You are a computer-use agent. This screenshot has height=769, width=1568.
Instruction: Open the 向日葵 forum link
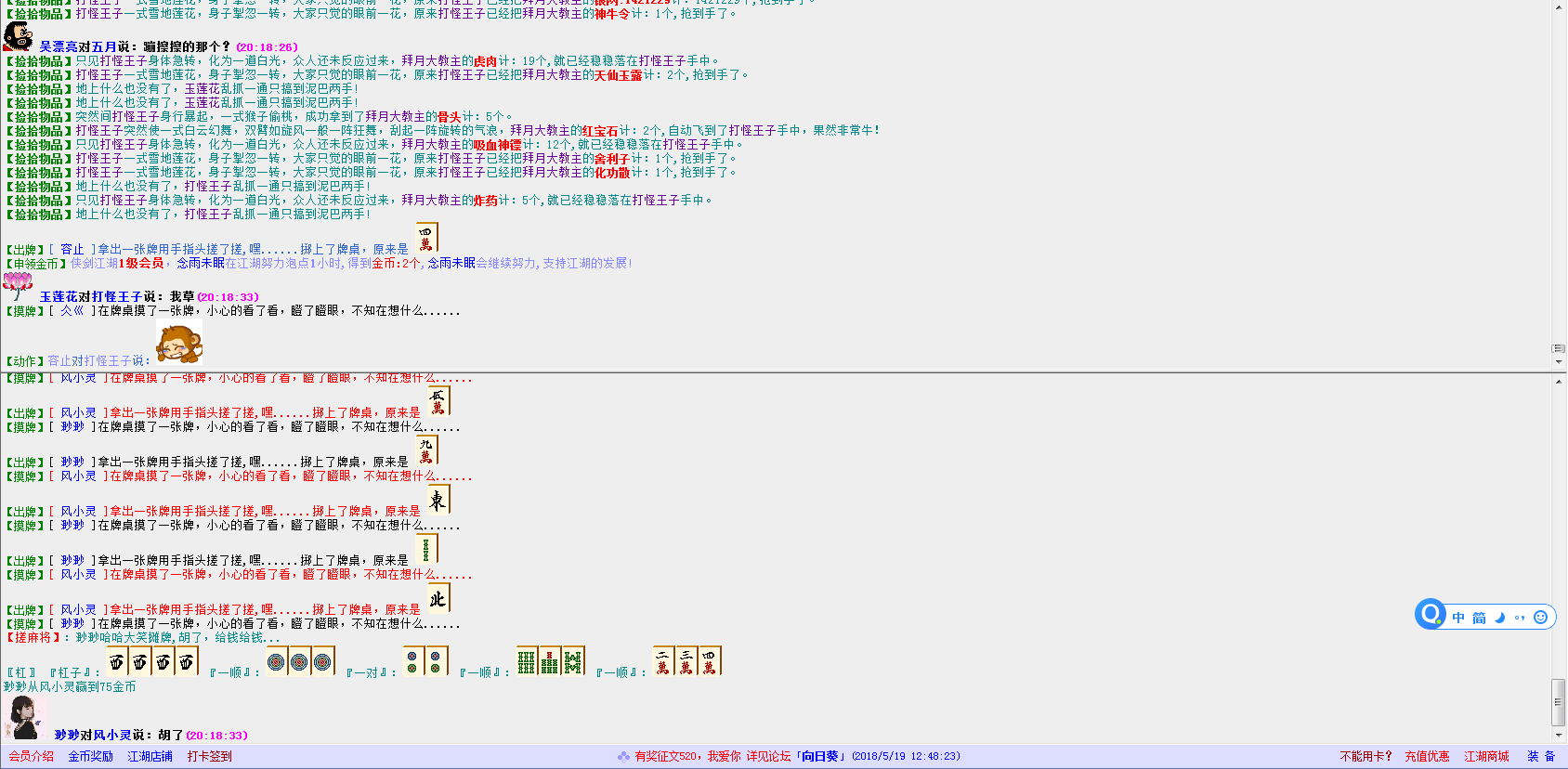click(x=821, y=756)
